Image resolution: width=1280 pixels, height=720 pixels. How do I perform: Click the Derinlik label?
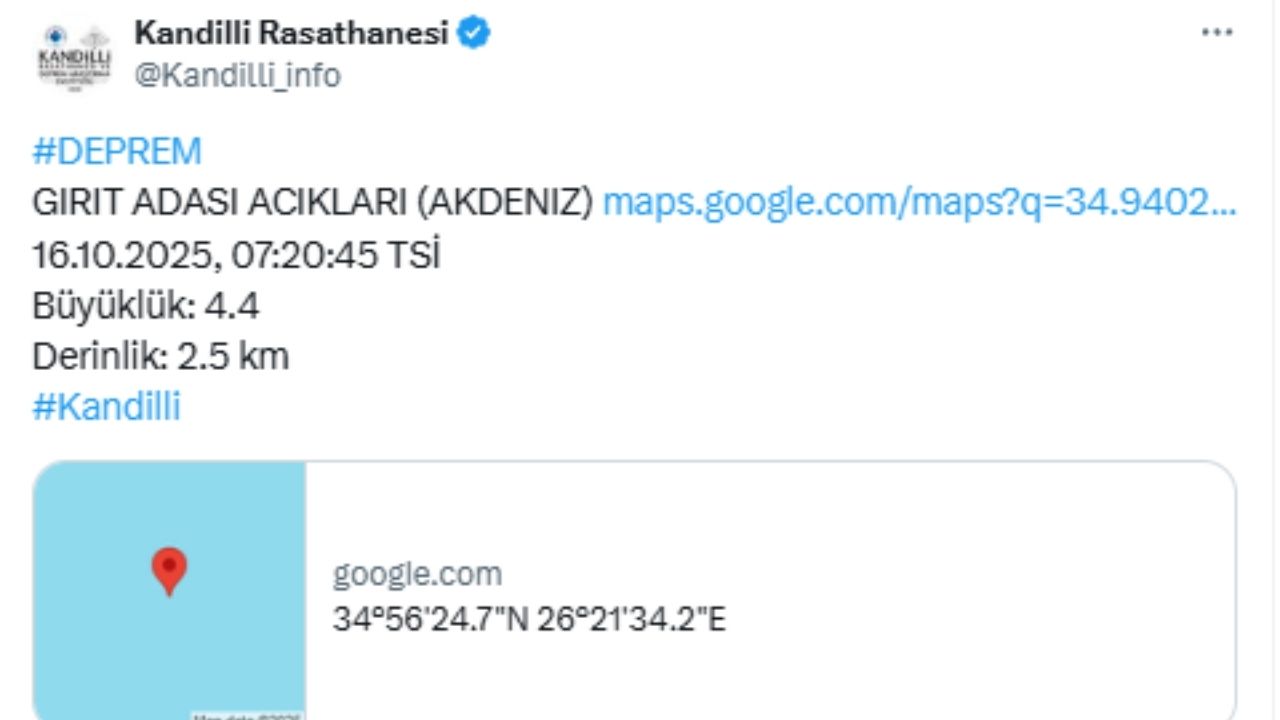[100, 357]
